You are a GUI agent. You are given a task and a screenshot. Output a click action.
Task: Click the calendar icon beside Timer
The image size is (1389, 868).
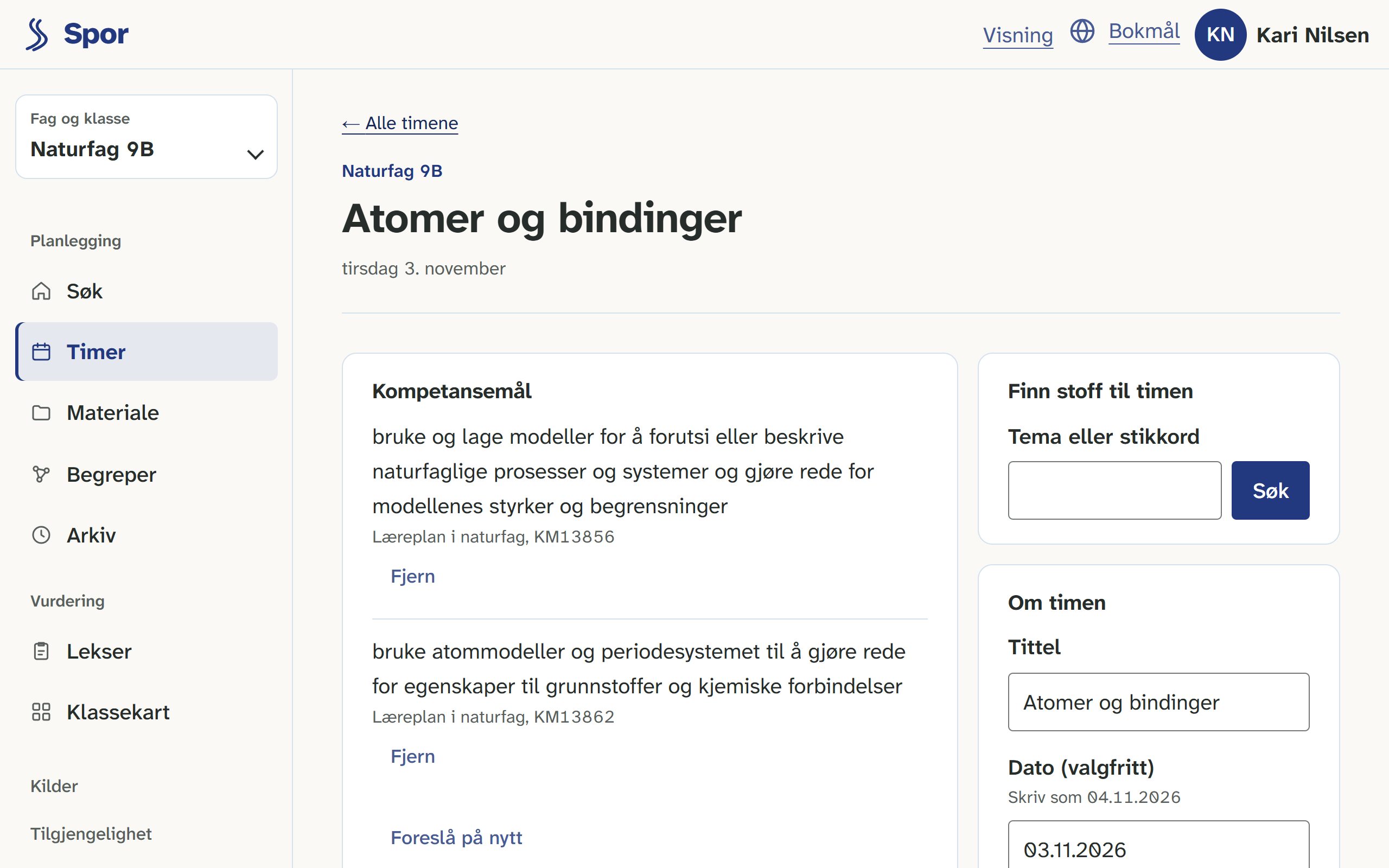tap(41, 352)
